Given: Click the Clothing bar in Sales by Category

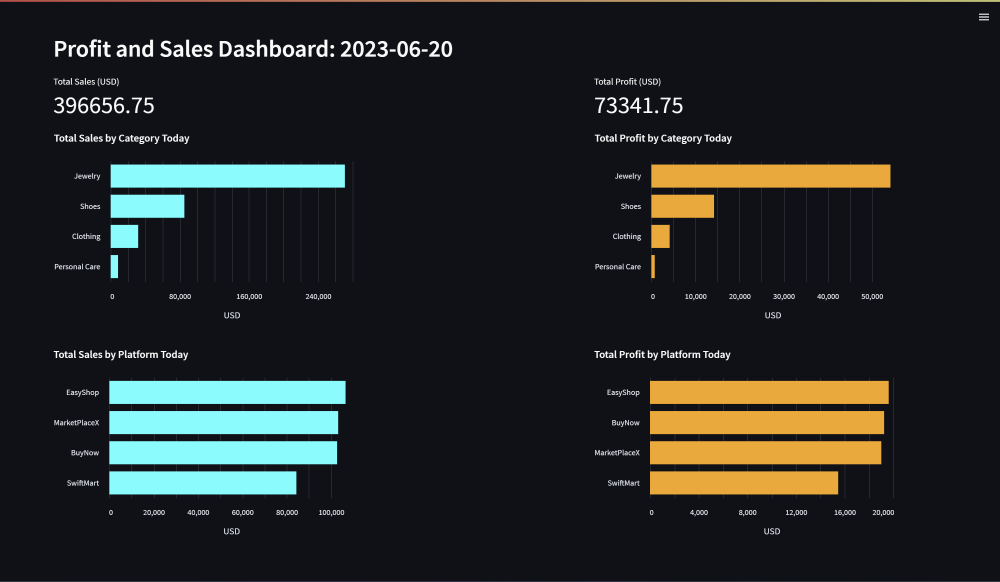Looking at the screenshot, I should (124, 237).
